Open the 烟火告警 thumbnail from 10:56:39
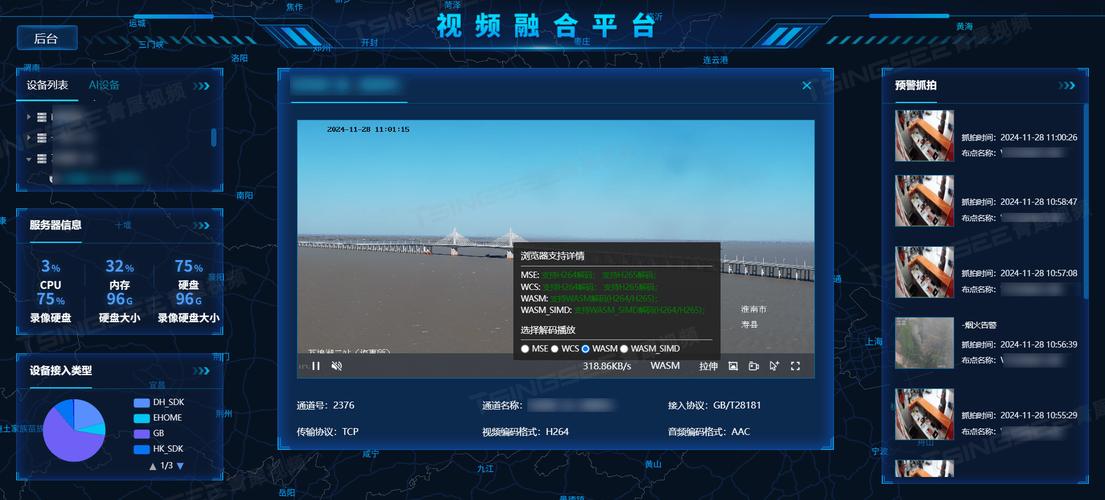Image resolution: width=1105 pixels, height=500 pixels. point(924,343)
